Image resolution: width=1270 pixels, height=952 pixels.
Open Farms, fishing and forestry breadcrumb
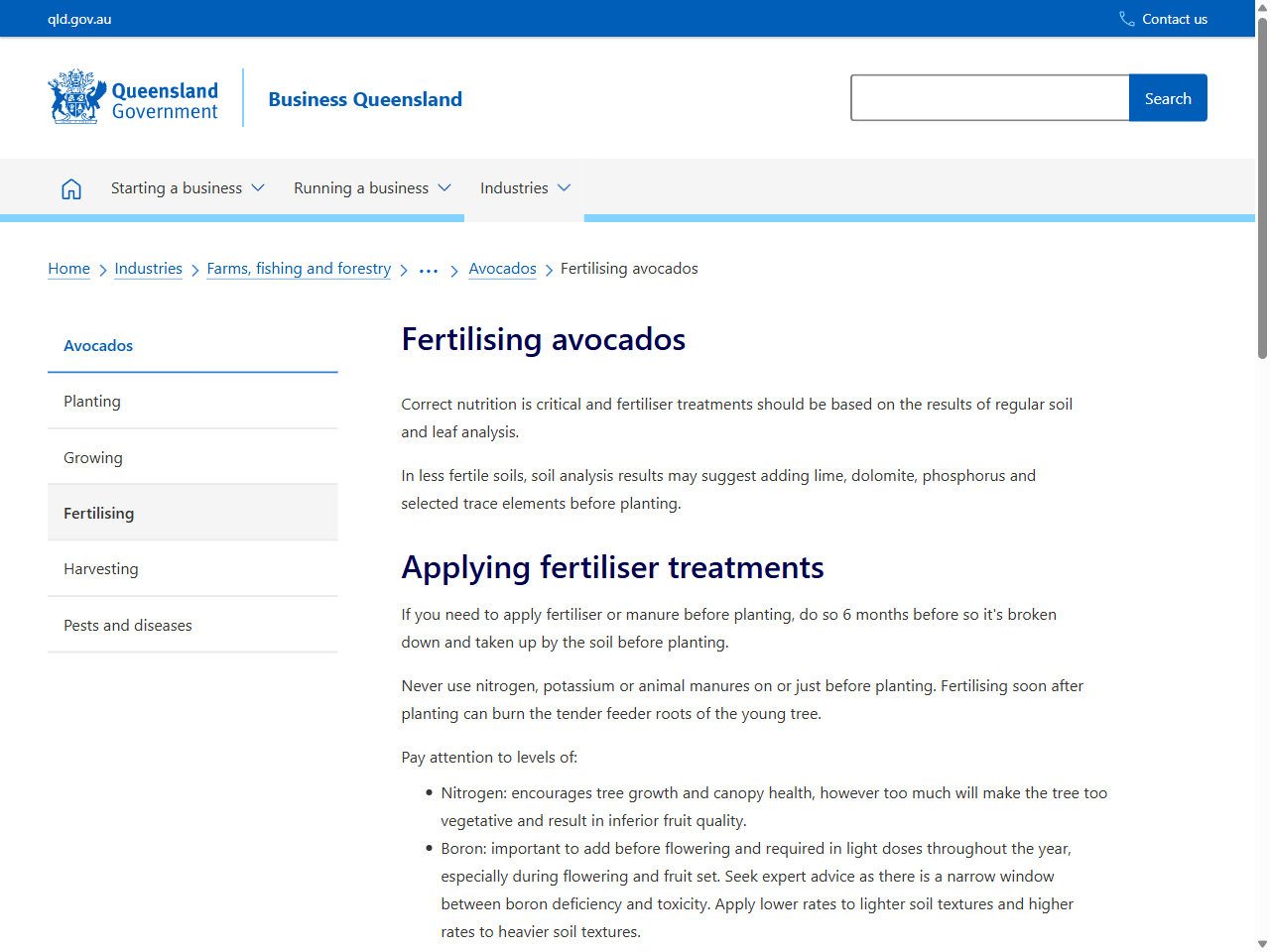[299, 268]
